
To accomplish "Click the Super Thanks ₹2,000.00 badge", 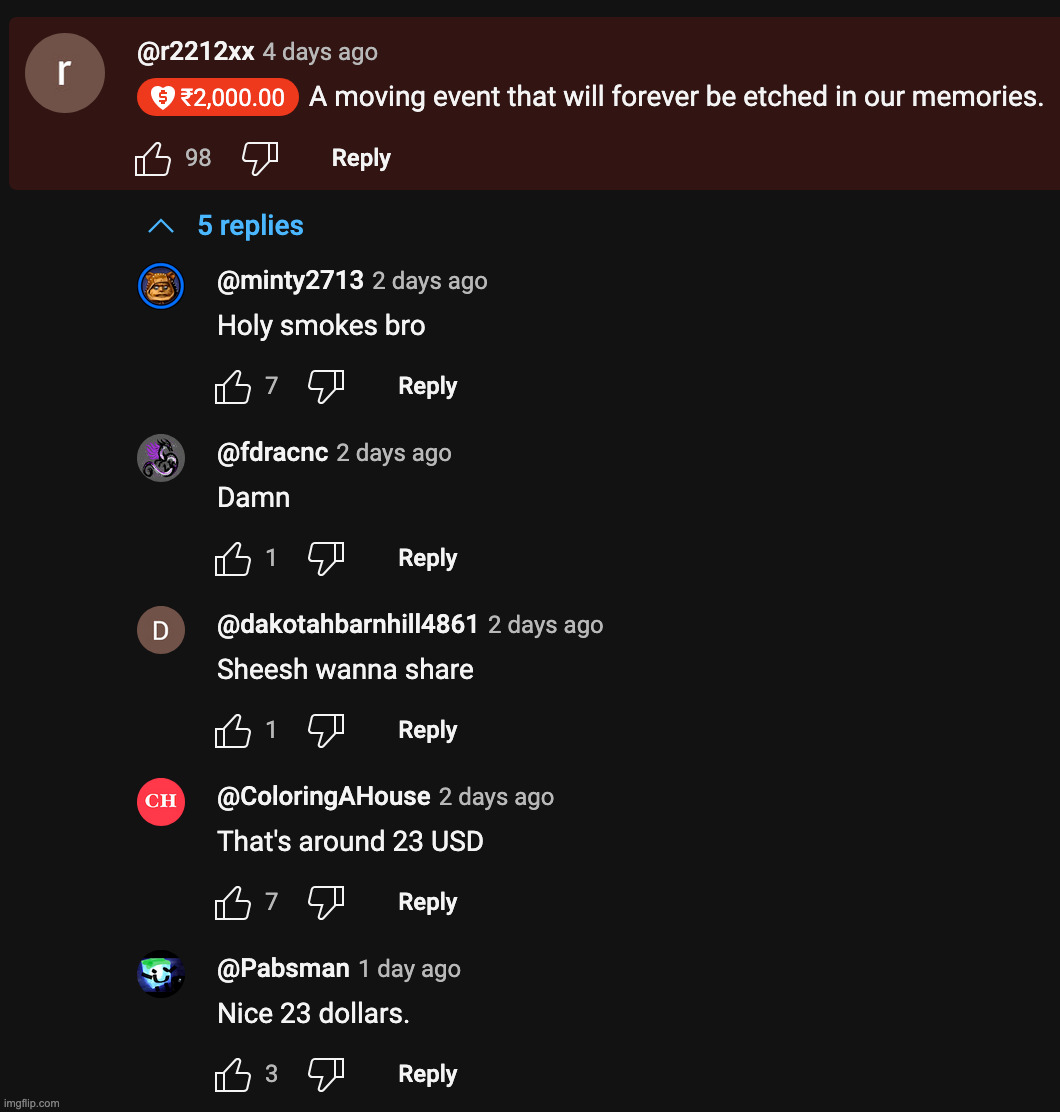I will 217,96.
